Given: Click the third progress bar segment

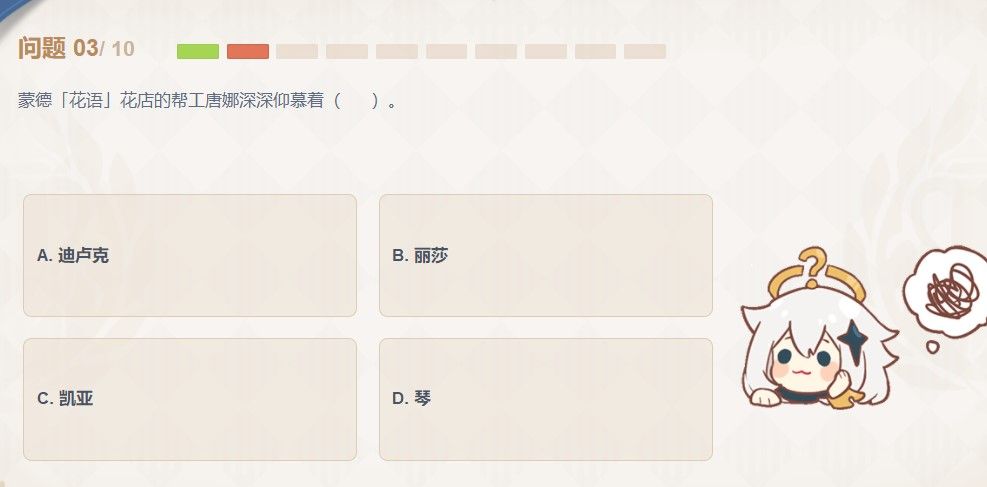Looking at the screenshot, I should pyautogui.click(x=297, y=51).
